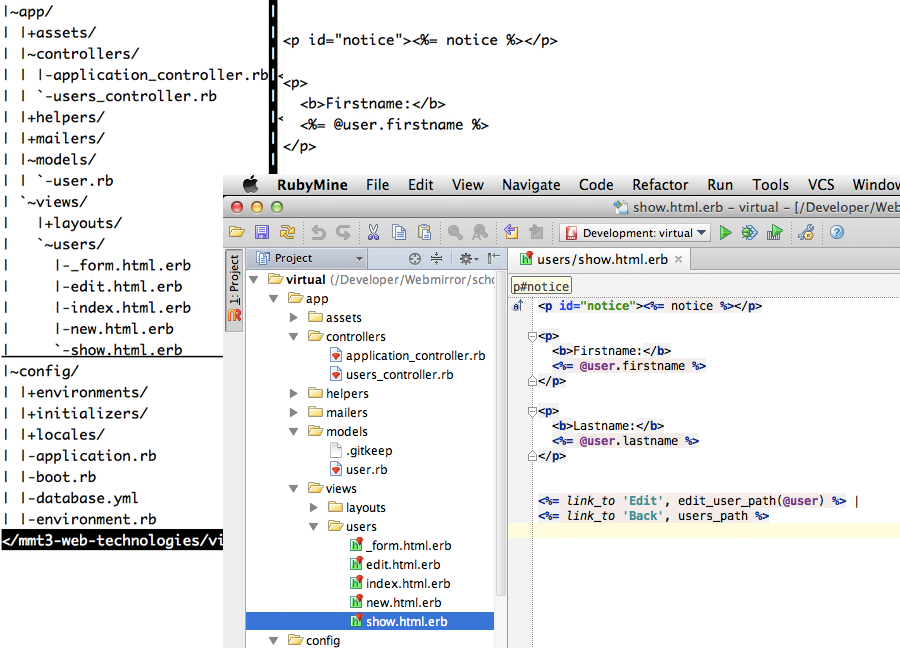The height and width of the screenshot is (648, 900).
Task: Click the Save All floppy icon
Action: 262,232
